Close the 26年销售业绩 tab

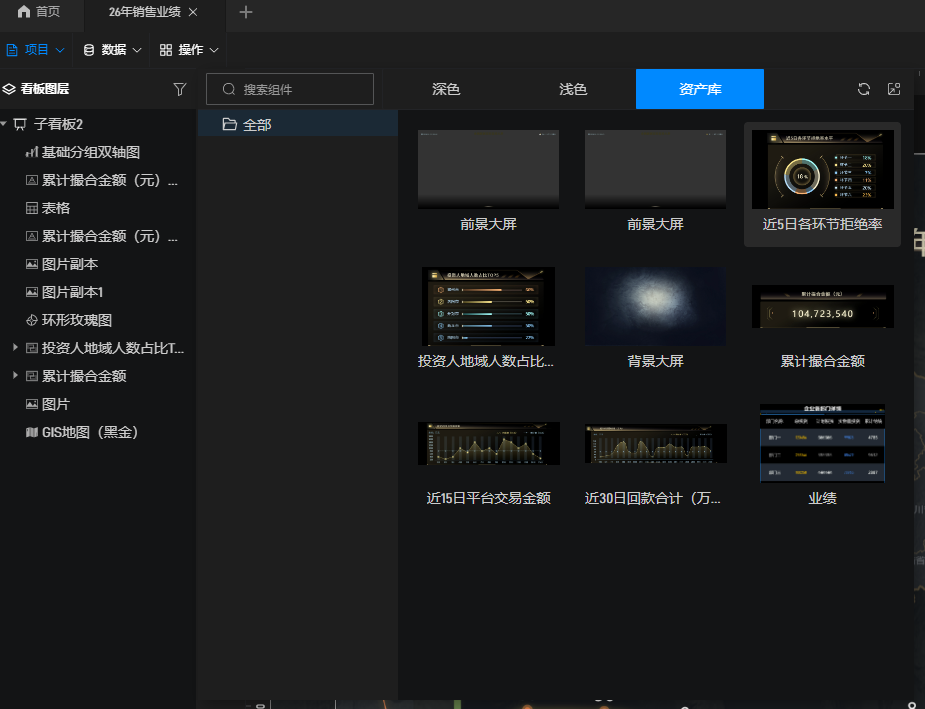coord(193,12)
